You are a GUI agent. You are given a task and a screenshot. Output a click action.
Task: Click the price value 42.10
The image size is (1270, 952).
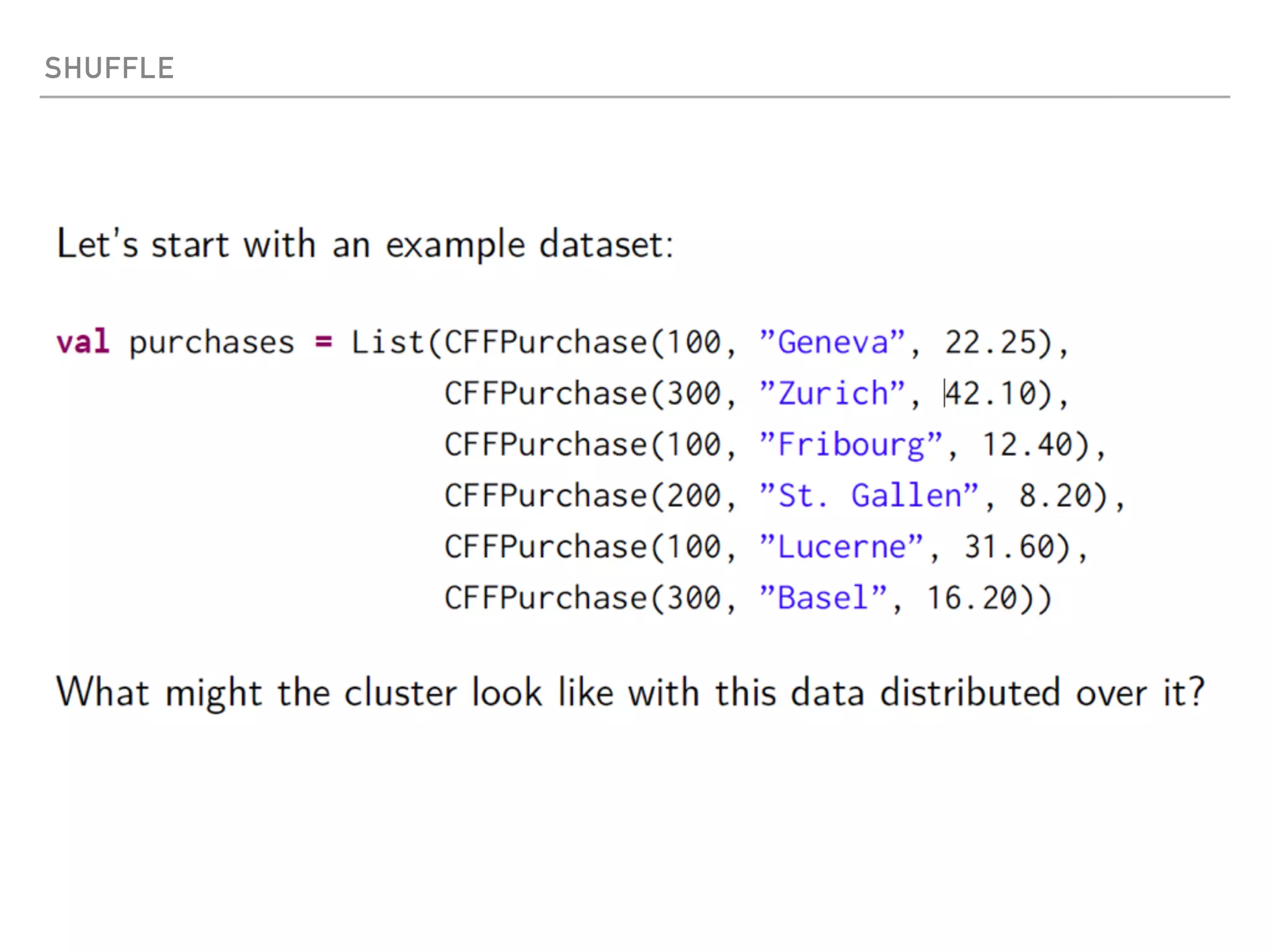coord(990,394)
